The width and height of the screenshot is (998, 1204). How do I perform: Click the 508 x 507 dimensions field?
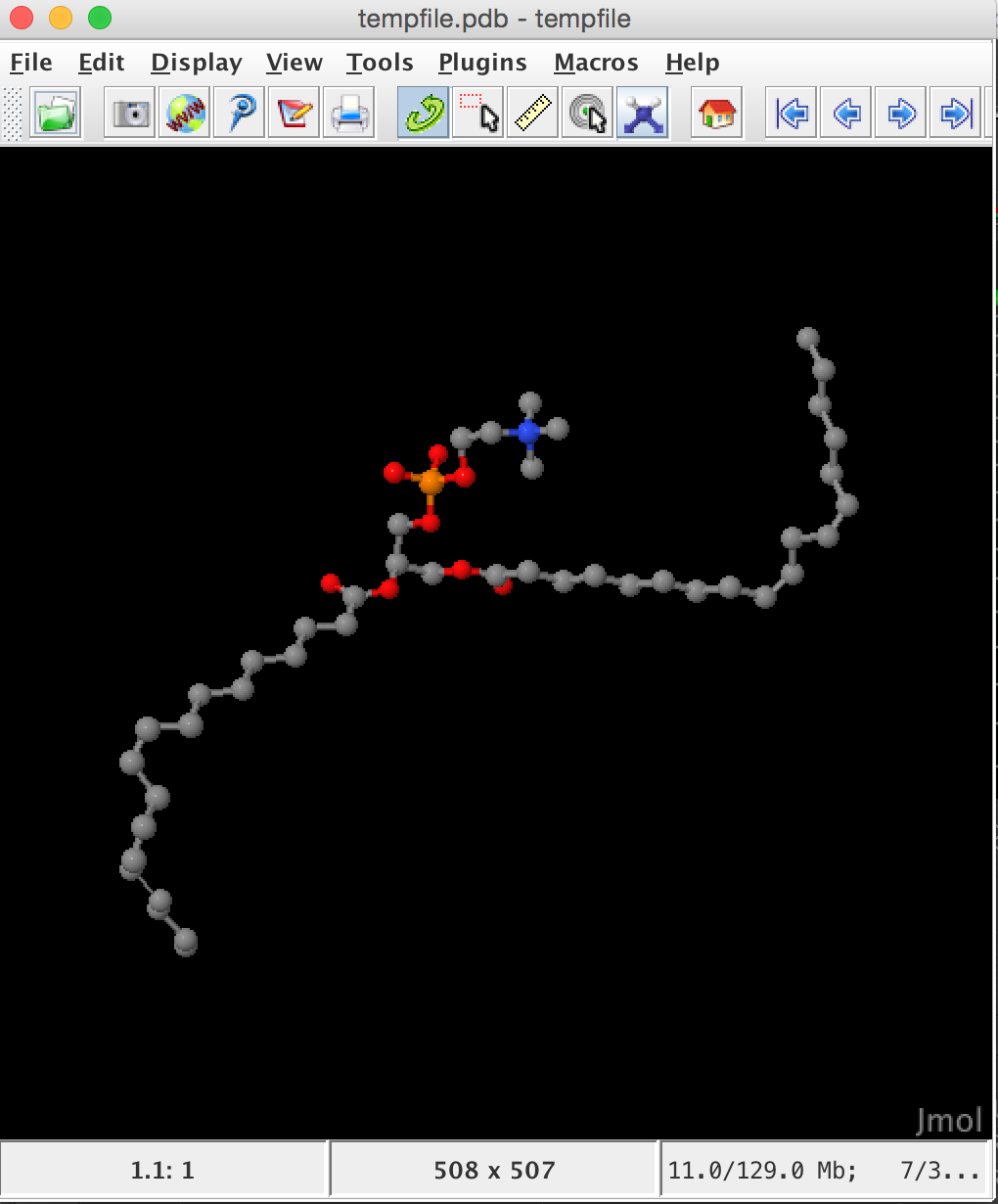point(492,1168)
